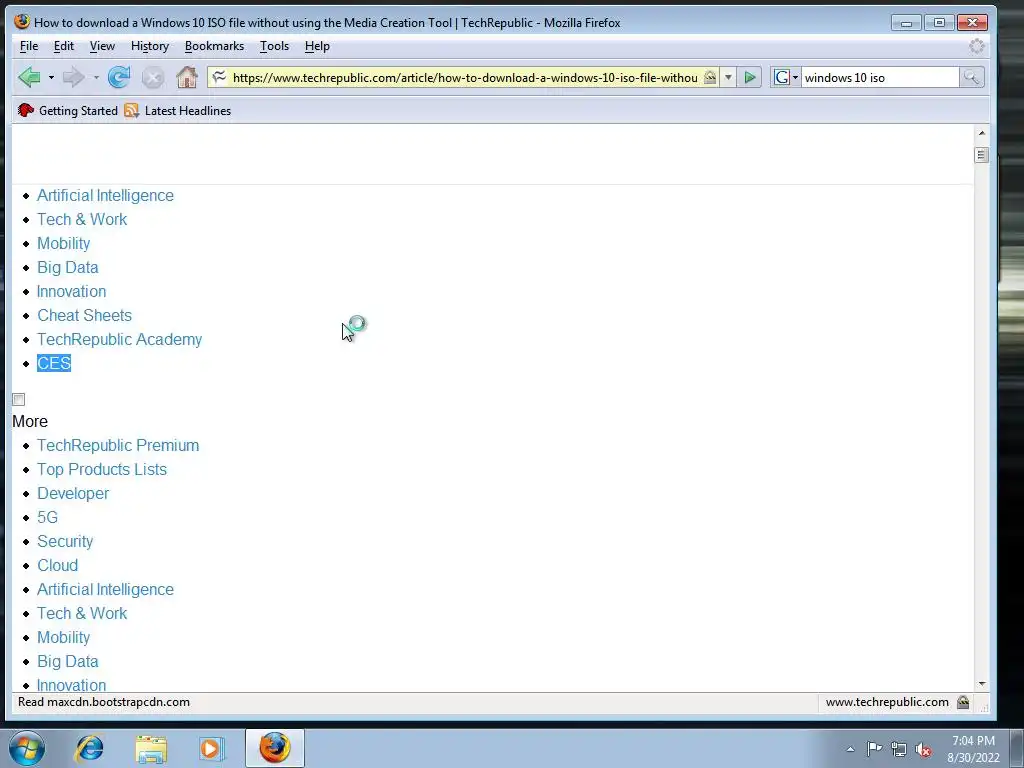Click the lock icon inside the address bar
This screenshot has width=1024, height=768.
pyautogui.click(x=710, y=77)
